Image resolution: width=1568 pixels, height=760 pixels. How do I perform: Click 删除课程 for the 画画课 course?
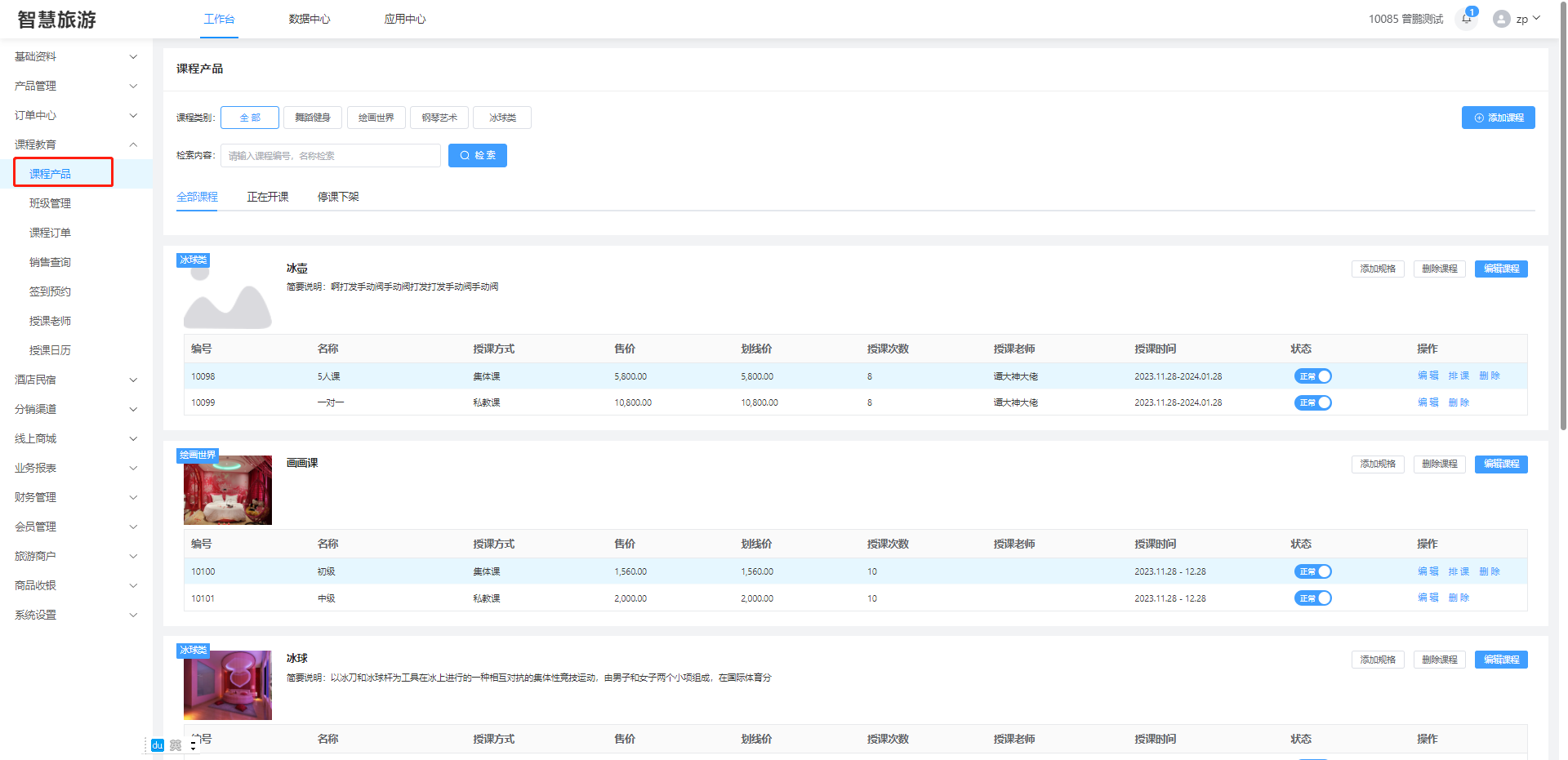1439,464
